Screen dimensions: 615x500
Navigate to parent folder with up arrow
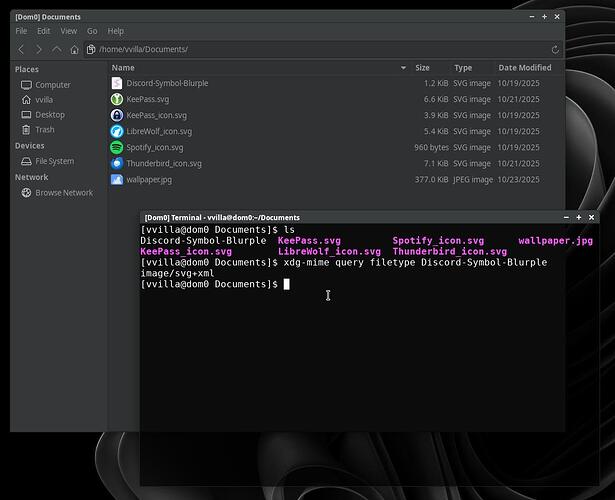click(56, 49)
